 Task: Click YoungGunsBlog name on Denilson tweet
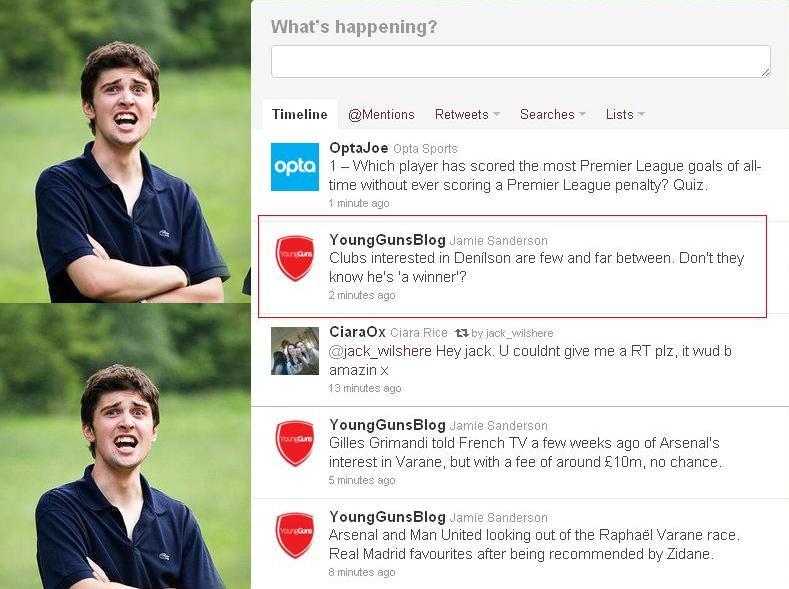pos(387,240)
